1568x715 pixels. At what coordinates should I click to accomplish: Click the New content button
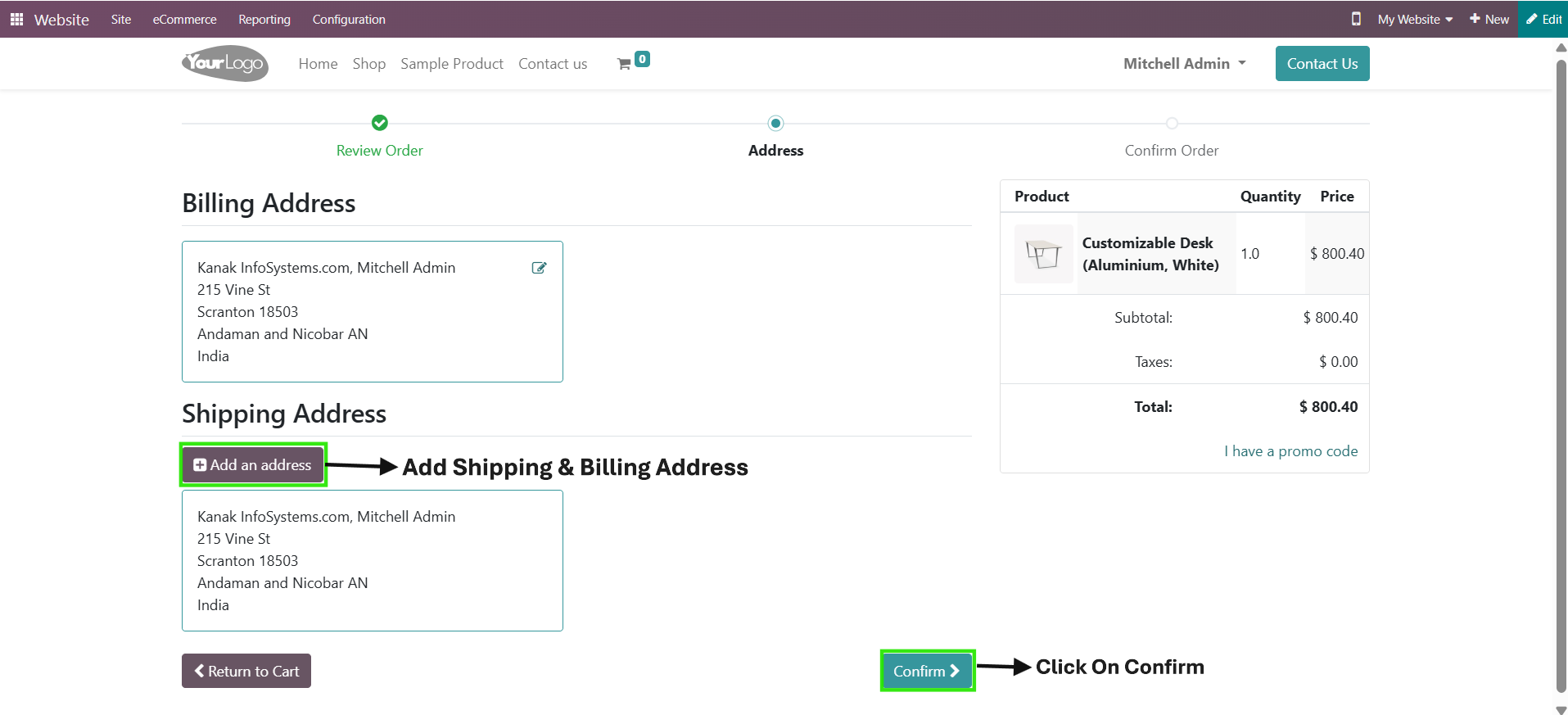tap(1489, 19)
